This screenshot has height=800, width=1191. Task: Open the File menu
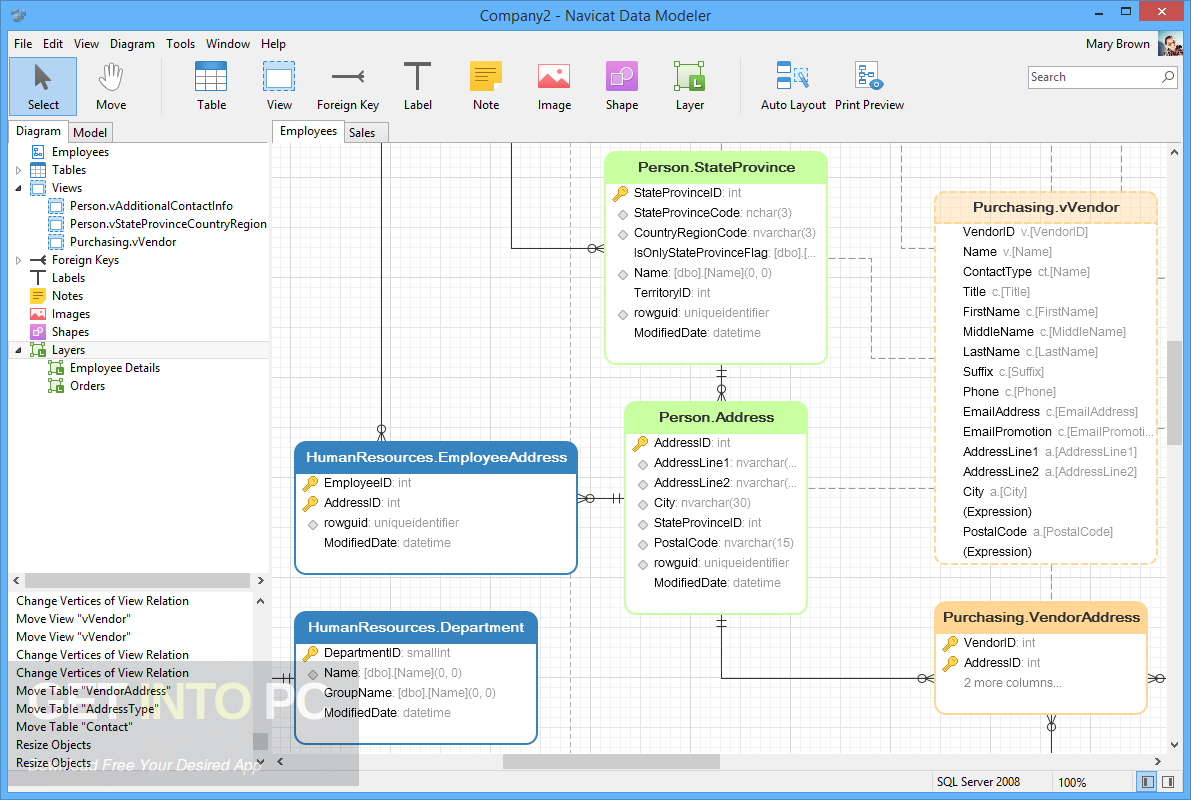[23, 44]
